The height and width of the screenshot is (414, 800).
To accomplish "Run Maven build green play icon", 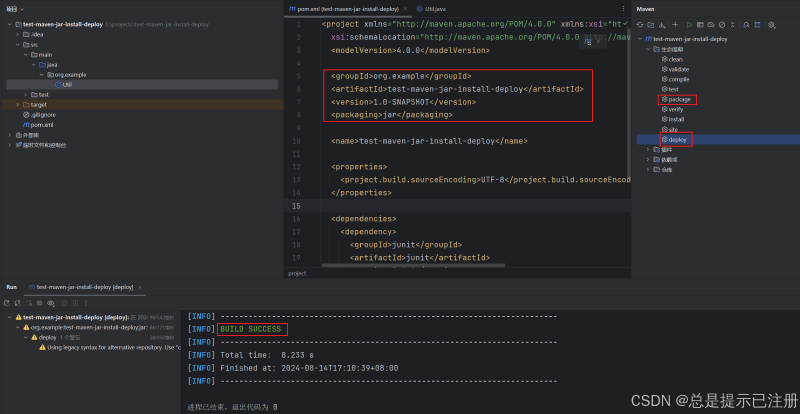I will [689, 25].
